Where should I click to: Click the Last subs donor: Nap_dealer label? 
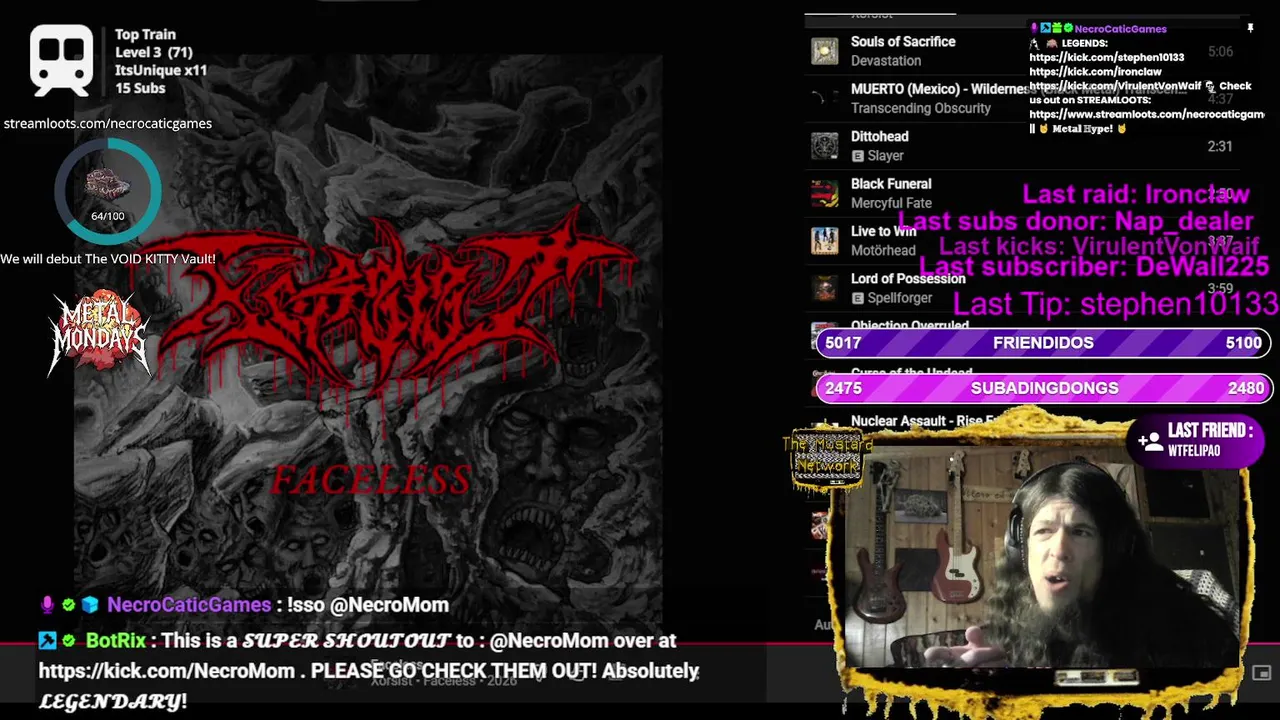(1075, 221)
